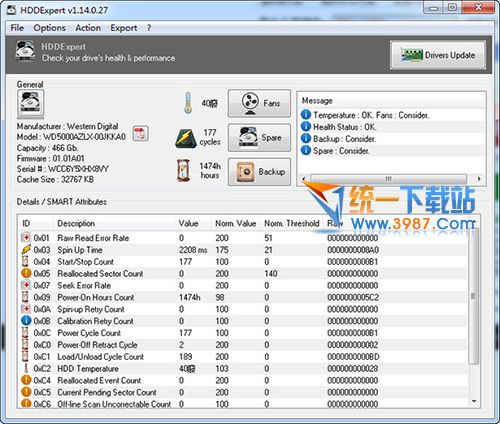
Task: Click the icon for Raw Read Error Rate row
Action: [x=26, y=238]
